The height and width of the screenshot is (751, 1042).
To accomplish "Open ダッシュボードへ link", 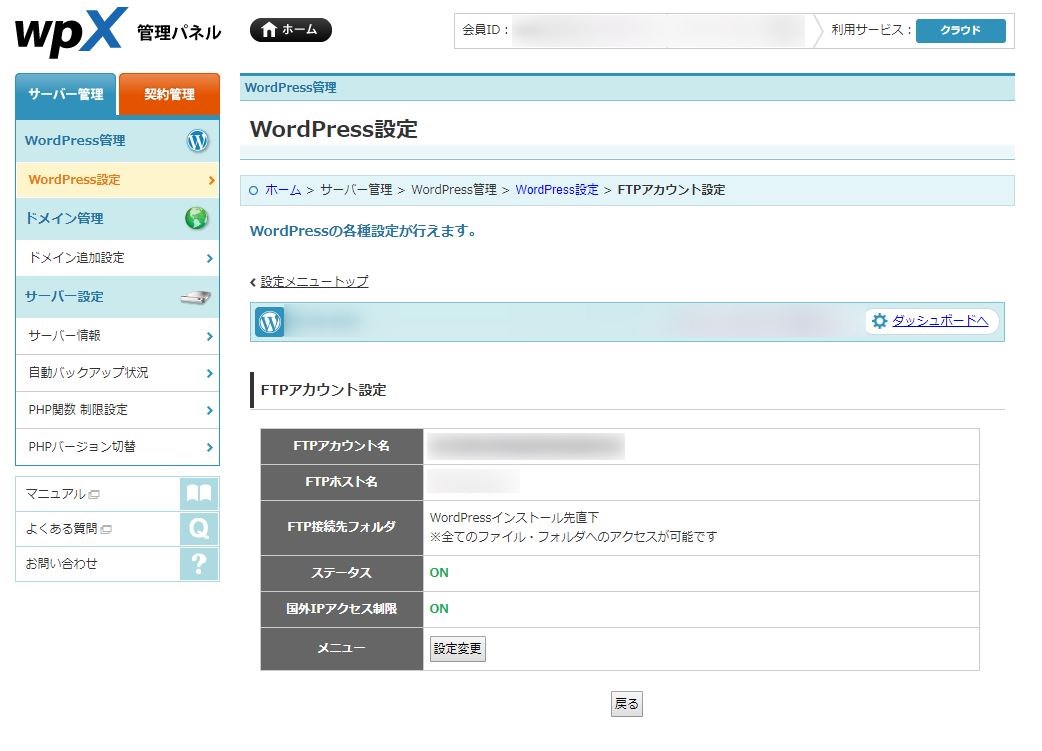I will click(940, 321).
